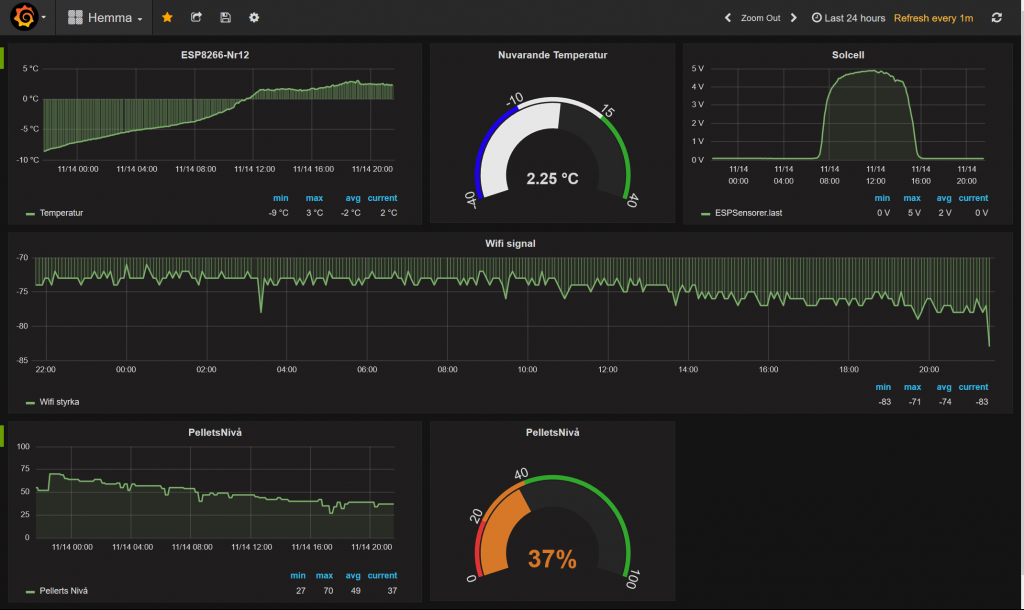Open the Solcell panel title menu

tap(848, 55)
